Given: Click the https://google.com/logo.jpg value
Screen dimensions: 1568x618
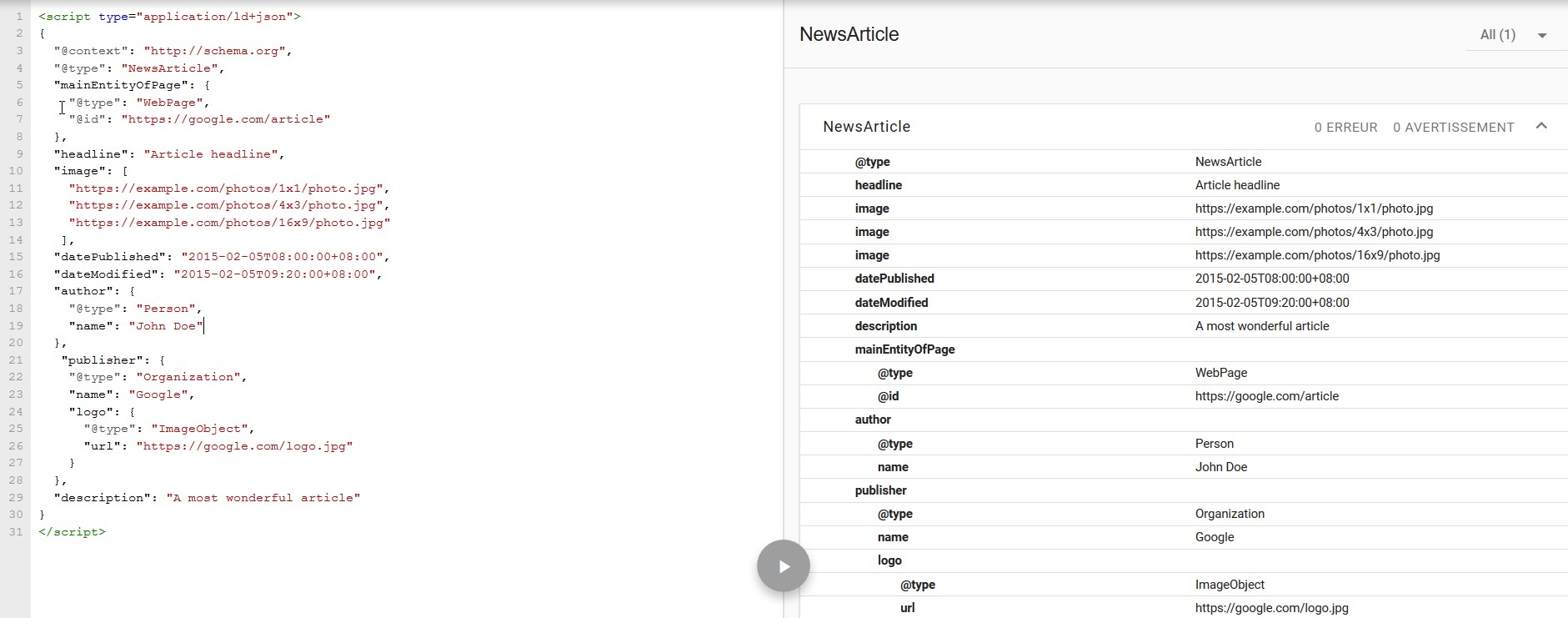Looking at the screenshot, I should 1271,608.
